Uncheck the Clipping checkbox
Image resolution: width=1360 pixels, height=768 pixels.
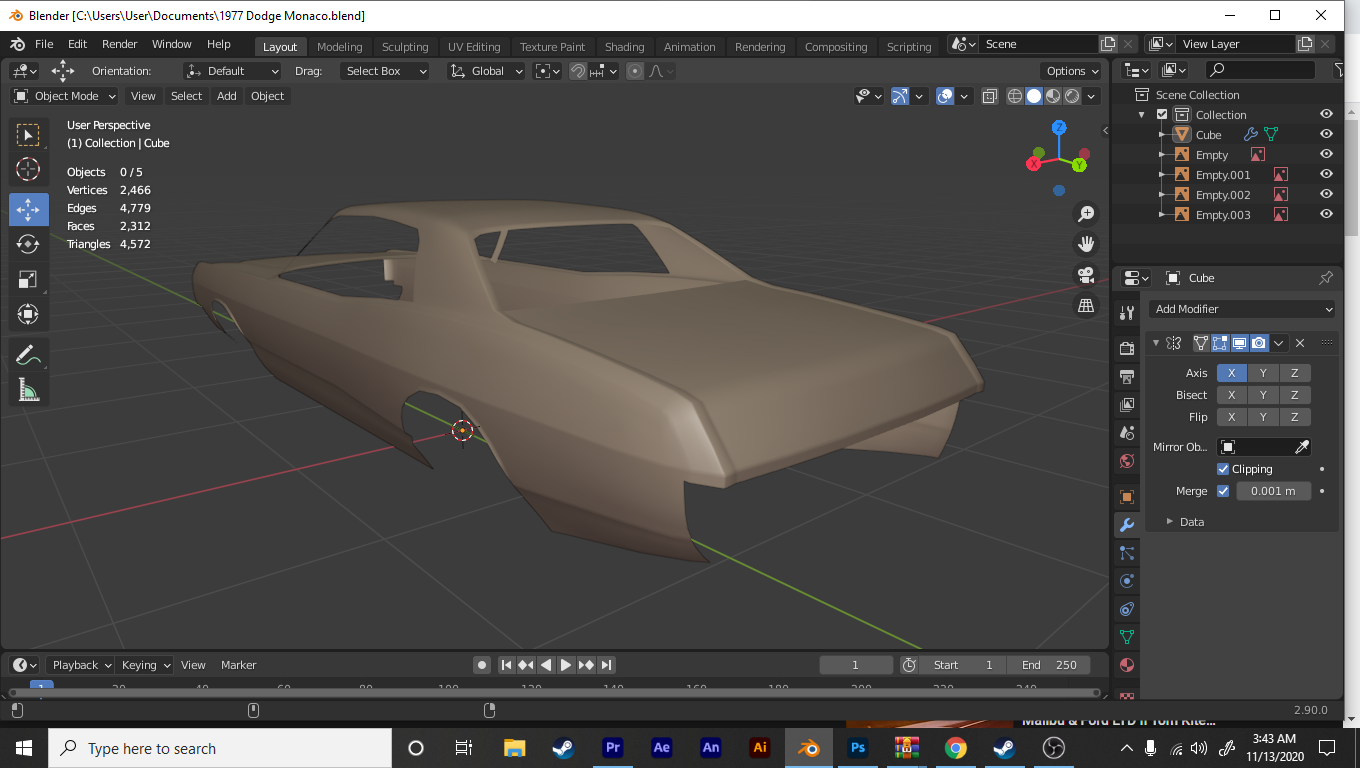click(x=1223, y=469)
